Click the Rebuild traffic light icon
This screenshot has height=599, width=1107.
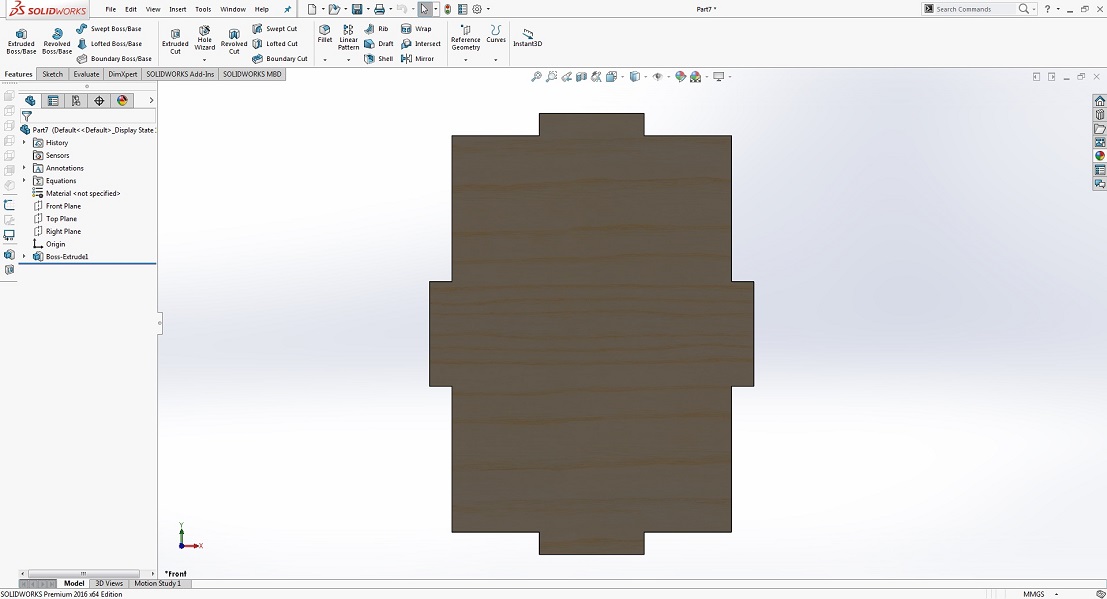click(448, 9)
